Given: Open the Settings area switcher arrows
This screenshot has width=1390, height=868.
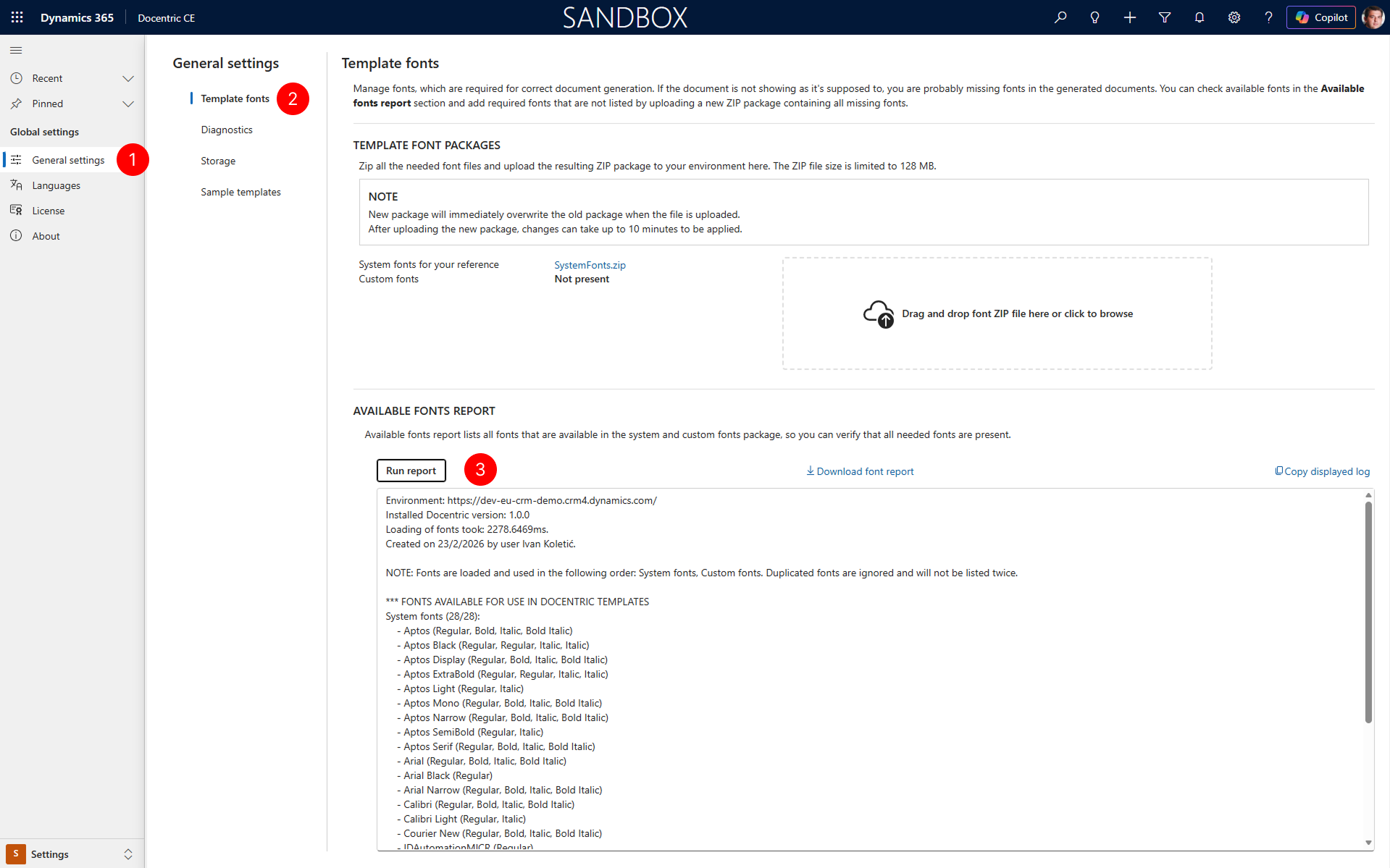Looking at the screenshot, I should [128, 854].
